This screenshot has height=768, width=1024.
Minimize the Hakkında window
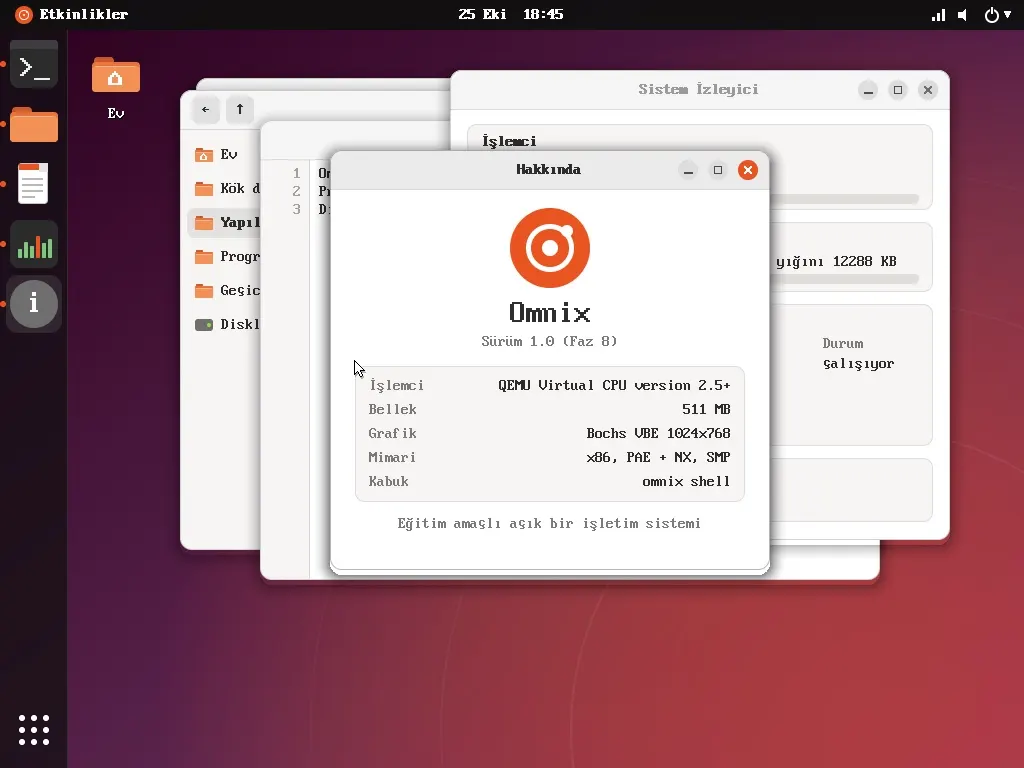pyautogui.click(x=688, y=170)
